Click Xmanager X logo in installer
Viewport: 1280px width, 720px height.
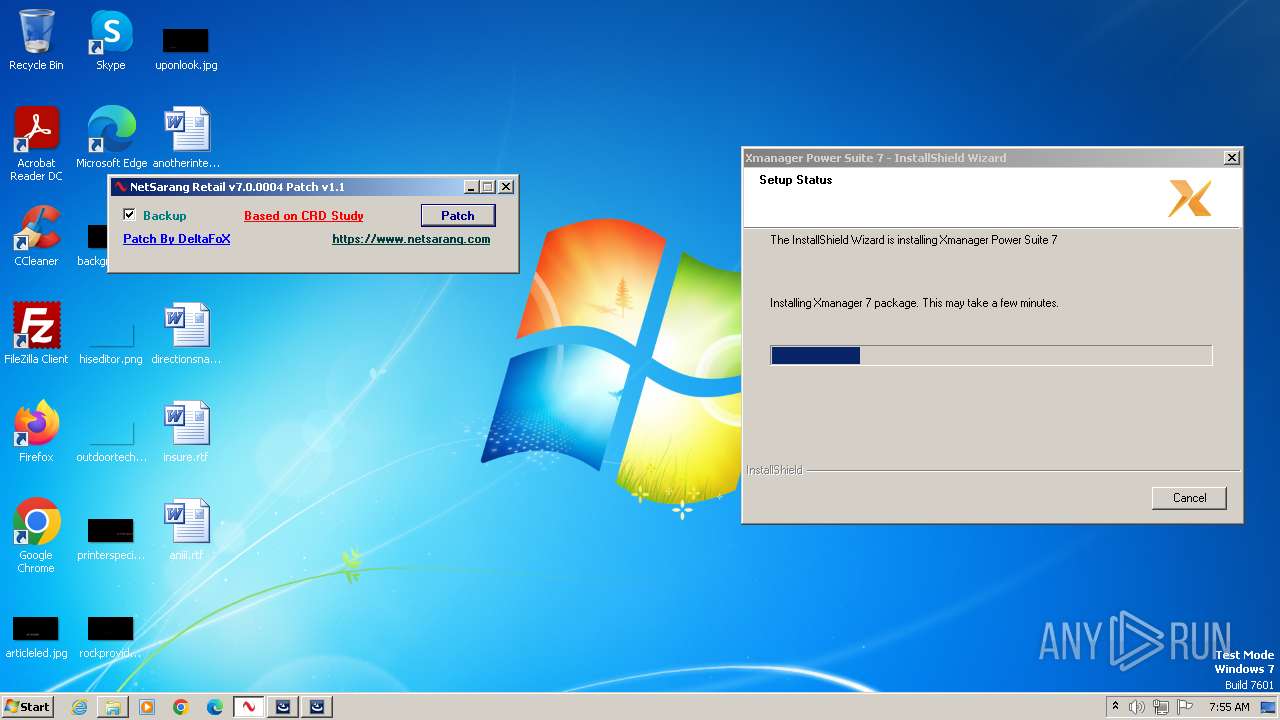click(x=1190, y=198)
